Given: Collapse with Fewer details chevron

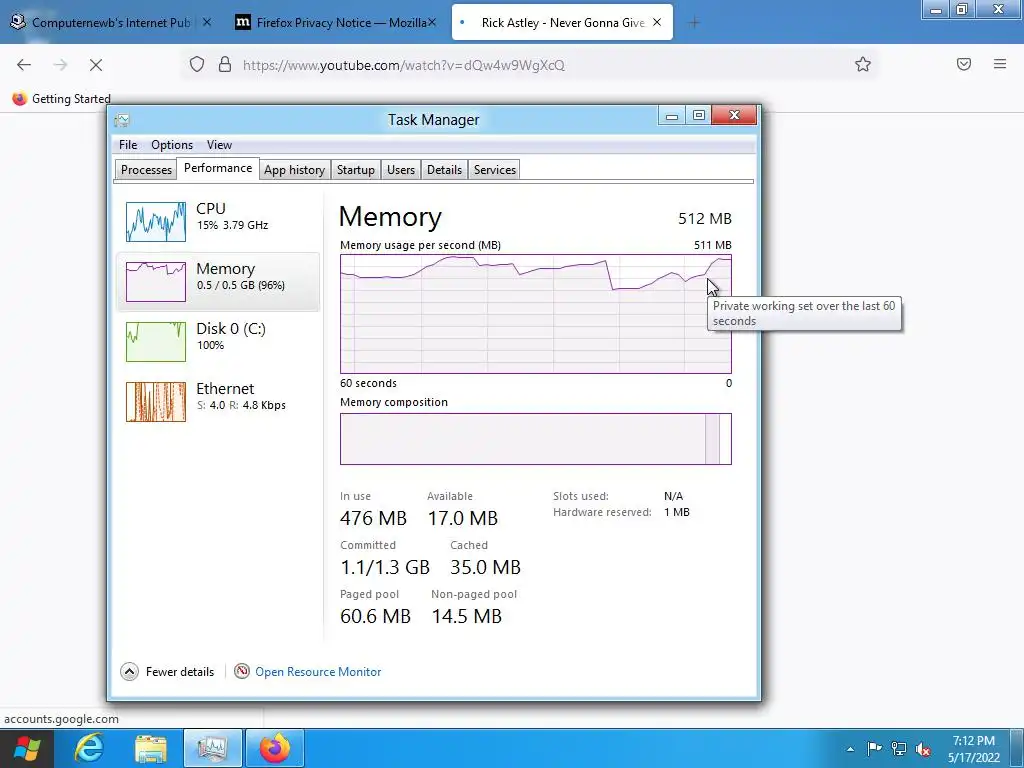Looking at the screenshot, I should 129,671.
